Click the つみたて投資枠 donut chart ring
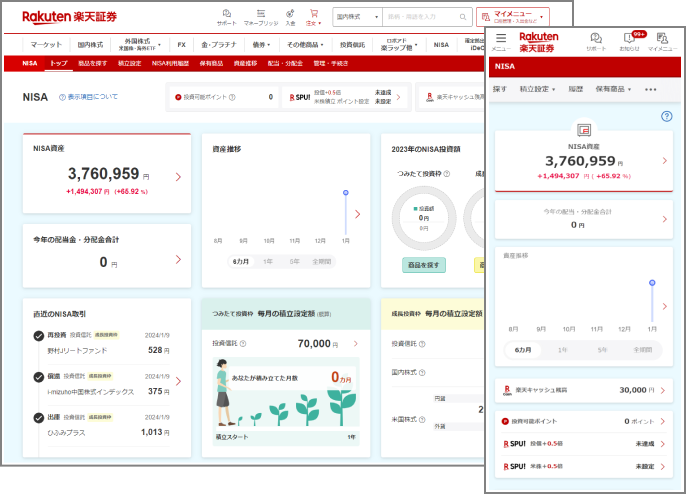This screenshot has width=686, height=494. coord(424,218)
